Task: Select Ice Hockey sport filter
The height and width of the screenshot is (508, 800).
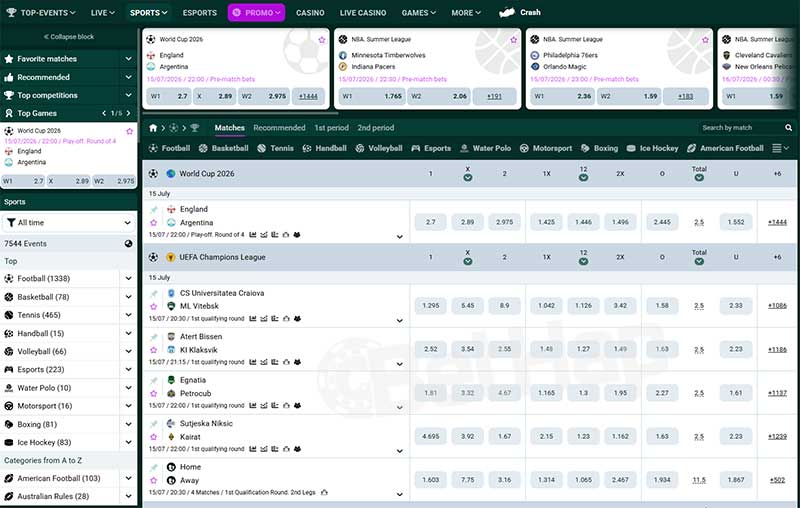Action: 652,148
